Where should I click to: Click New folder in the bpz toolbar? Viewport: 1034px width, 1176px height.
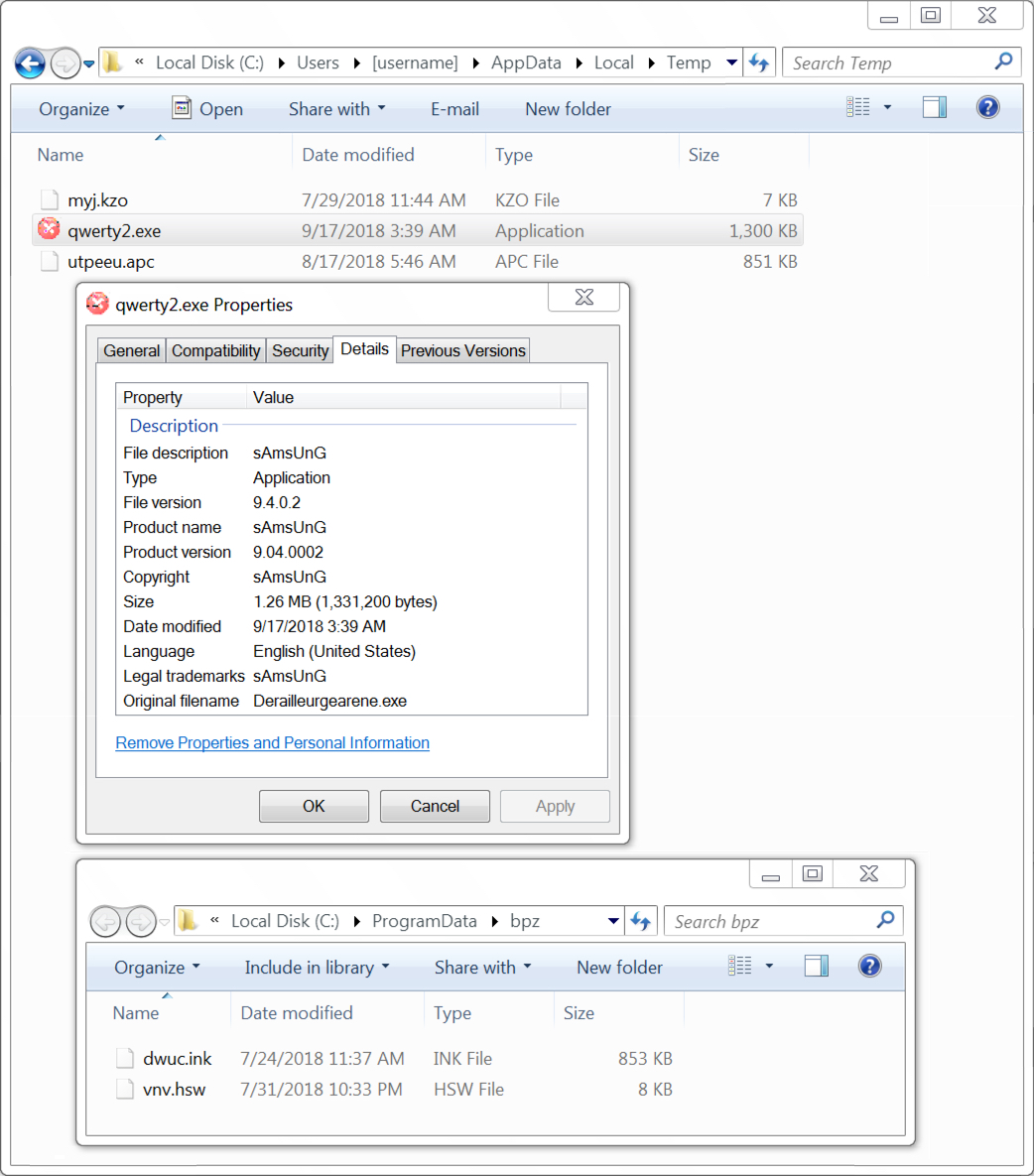(x=619, y=968)
